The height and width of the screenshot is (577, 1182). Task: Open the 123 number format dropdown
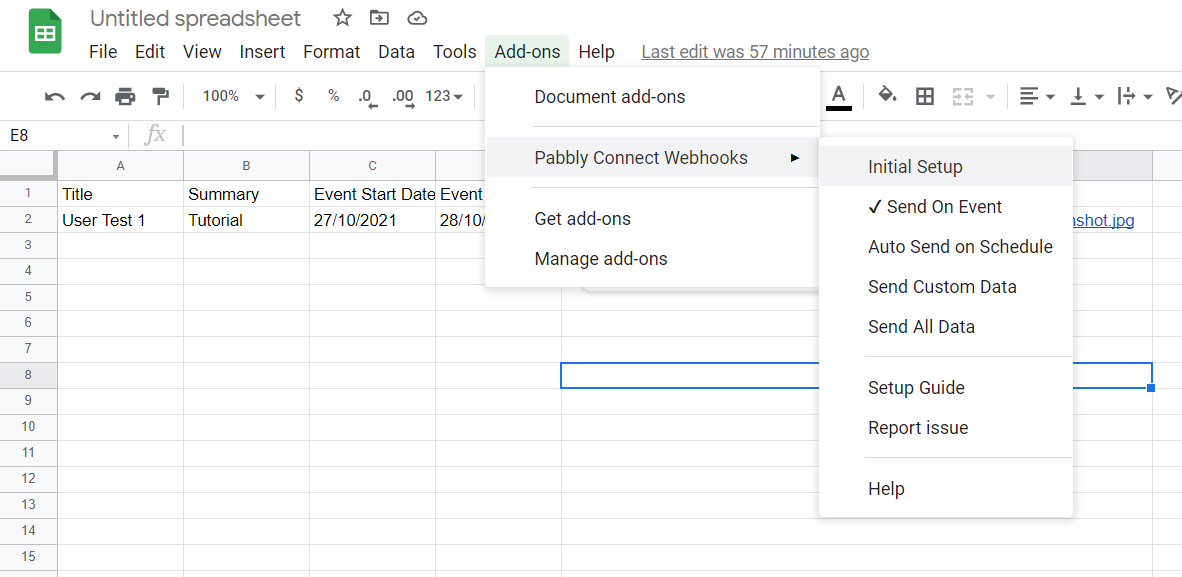(x=444, y=96)
